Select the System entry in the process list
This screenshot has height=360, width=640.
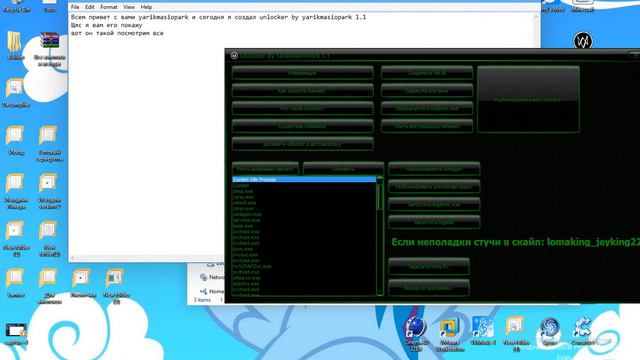(304, 185)
